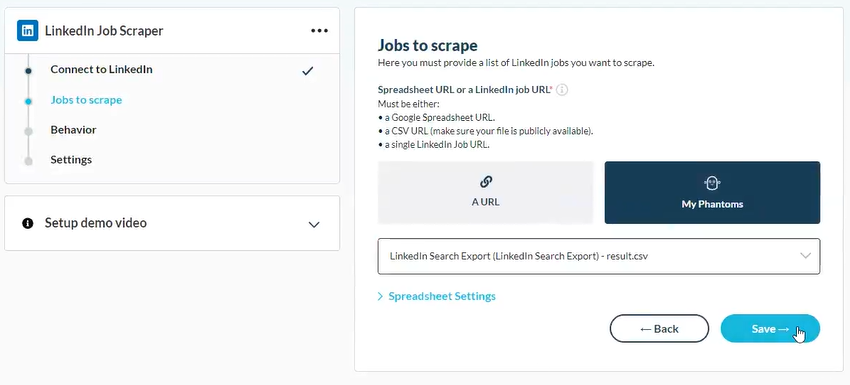Click the LinkedIn logo icon
This screenshot has width=850, height=385.
(27, 31)
